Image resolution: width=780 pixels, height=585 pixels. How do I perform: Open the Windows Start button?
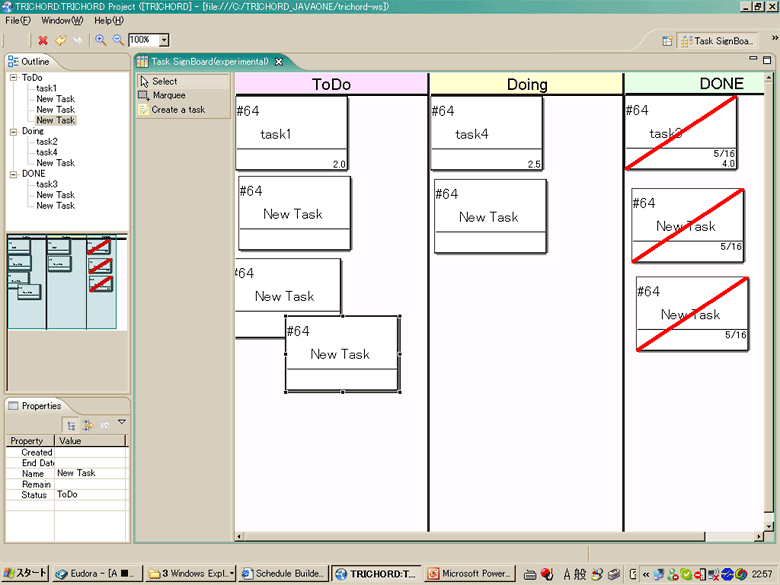(x=25, y=574)
